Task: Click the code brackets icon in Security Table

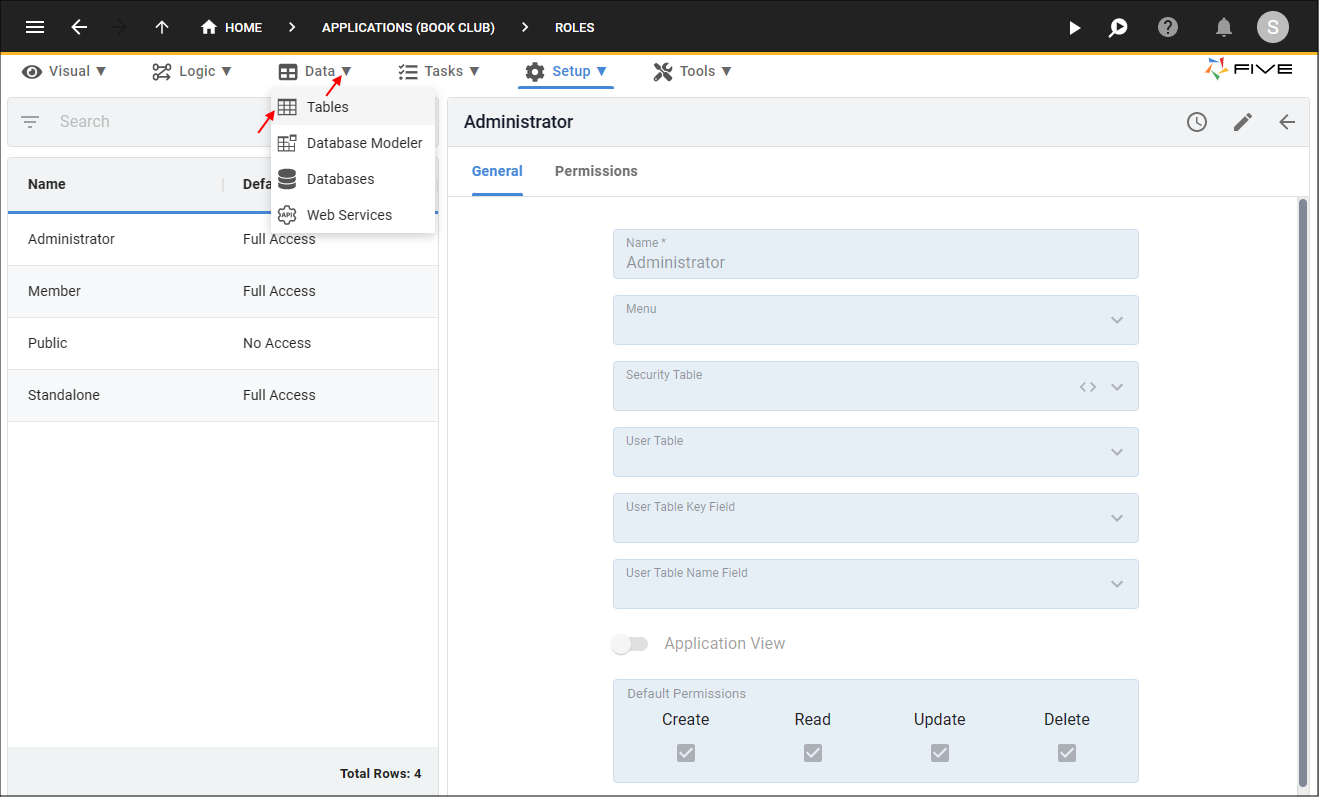Action: [x=1088, y=387]
